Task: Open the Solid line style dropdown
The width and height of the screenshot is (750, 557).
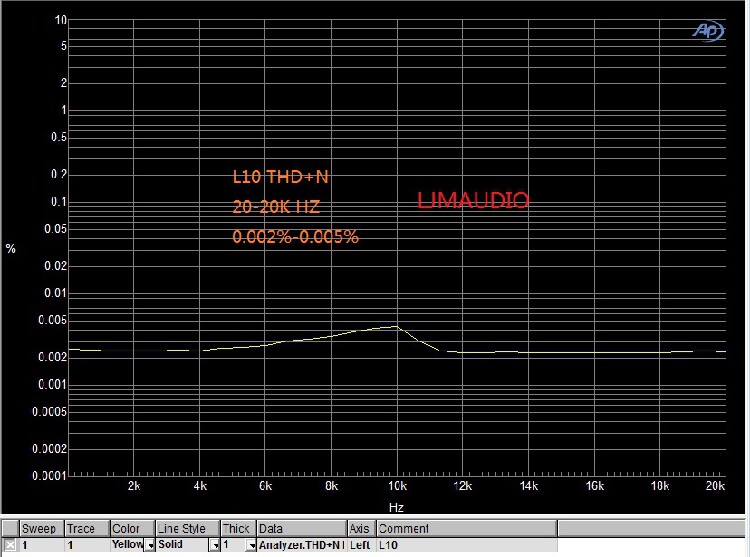Action: click(x=215, y=545)
